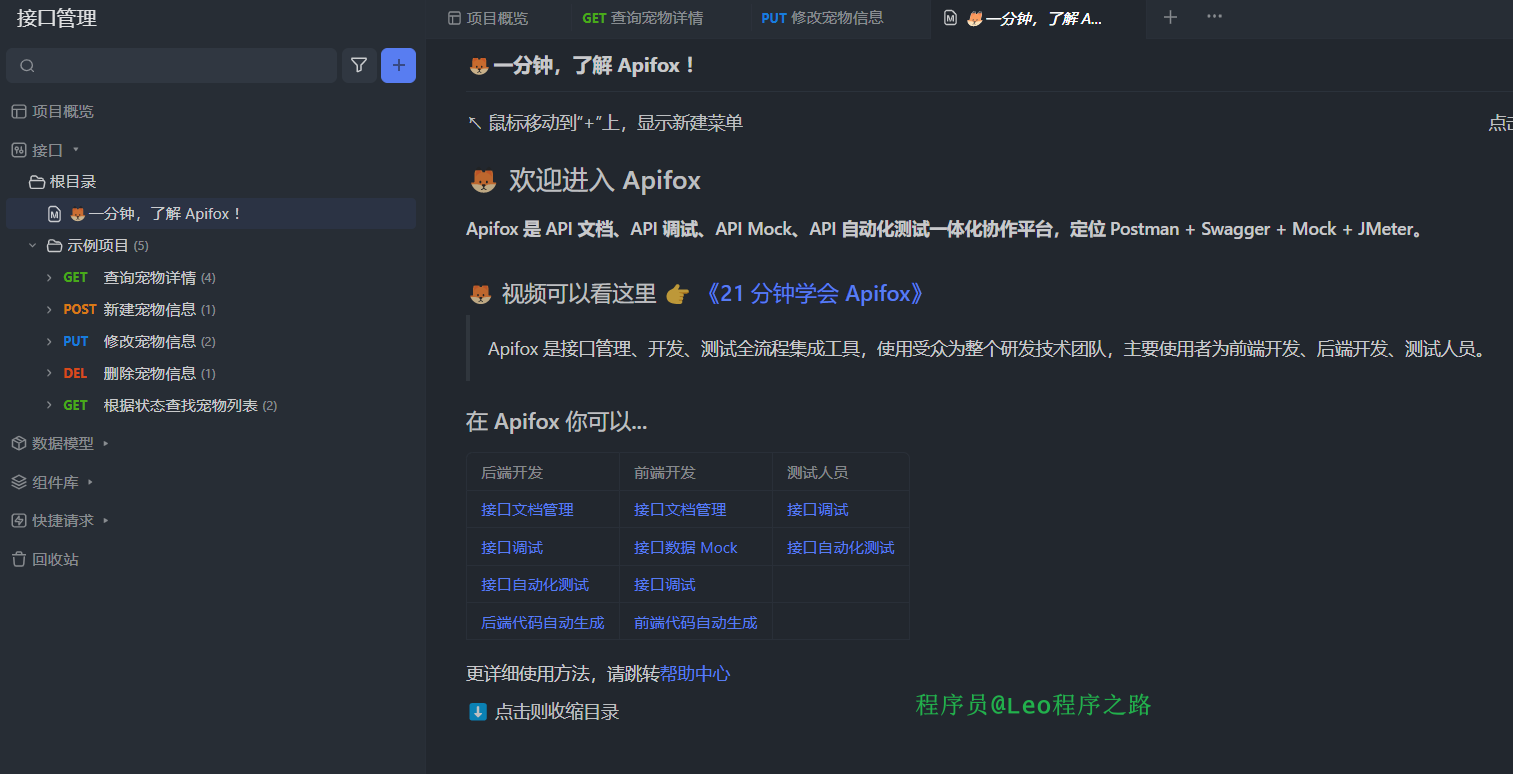Expand the 删除宠物信息 row chevron
This screenshot has height=774, width=1513.
[49, 374]
